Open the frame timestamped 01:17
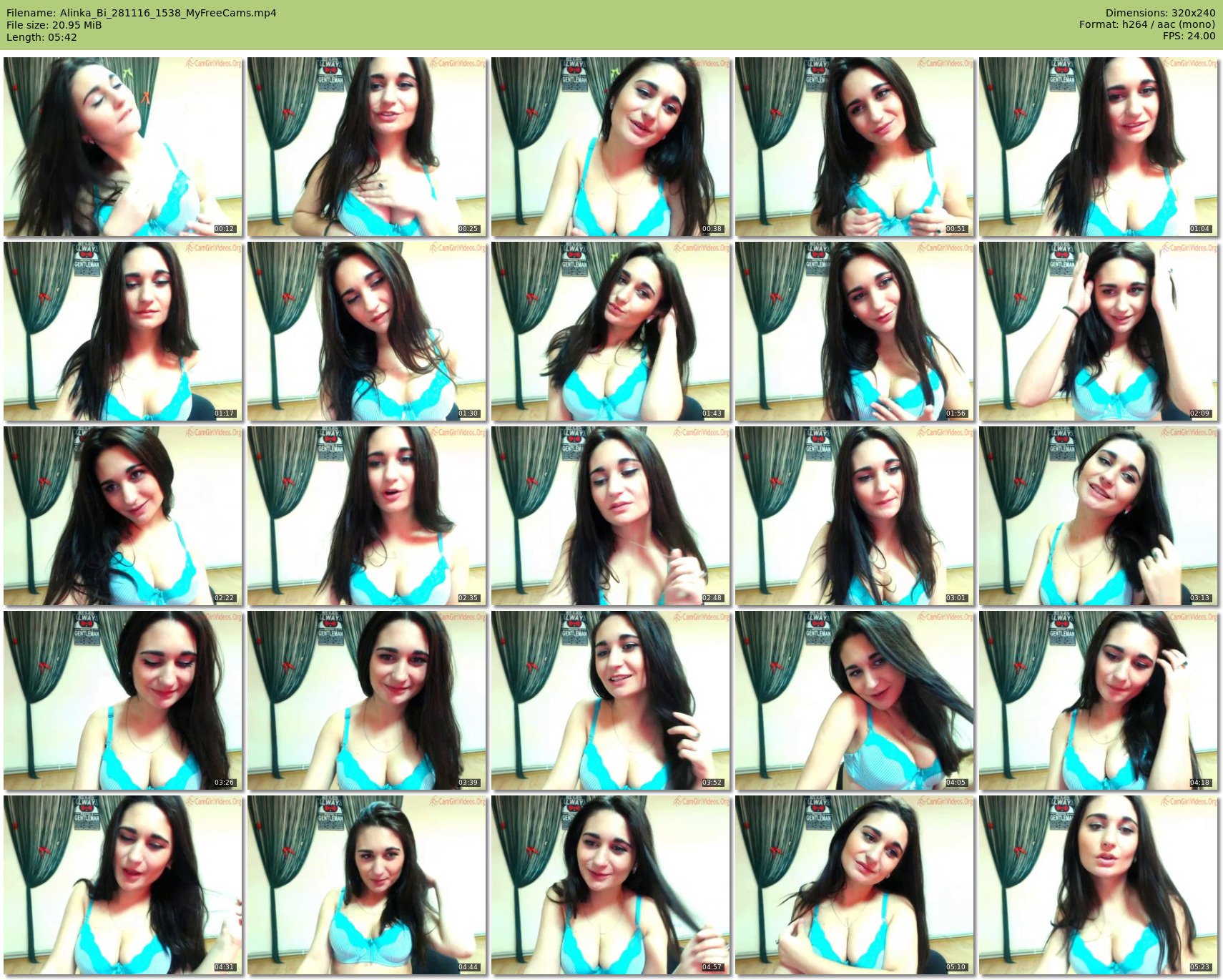Screen dimensions: 1223x980 (x=123, y=331)
